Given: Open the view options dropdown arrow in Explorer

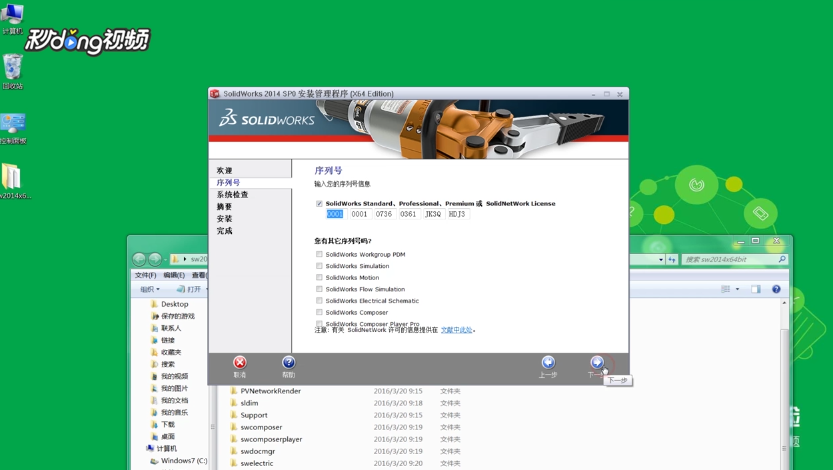Looking at the screenshot, I should (x=737, y=289).
